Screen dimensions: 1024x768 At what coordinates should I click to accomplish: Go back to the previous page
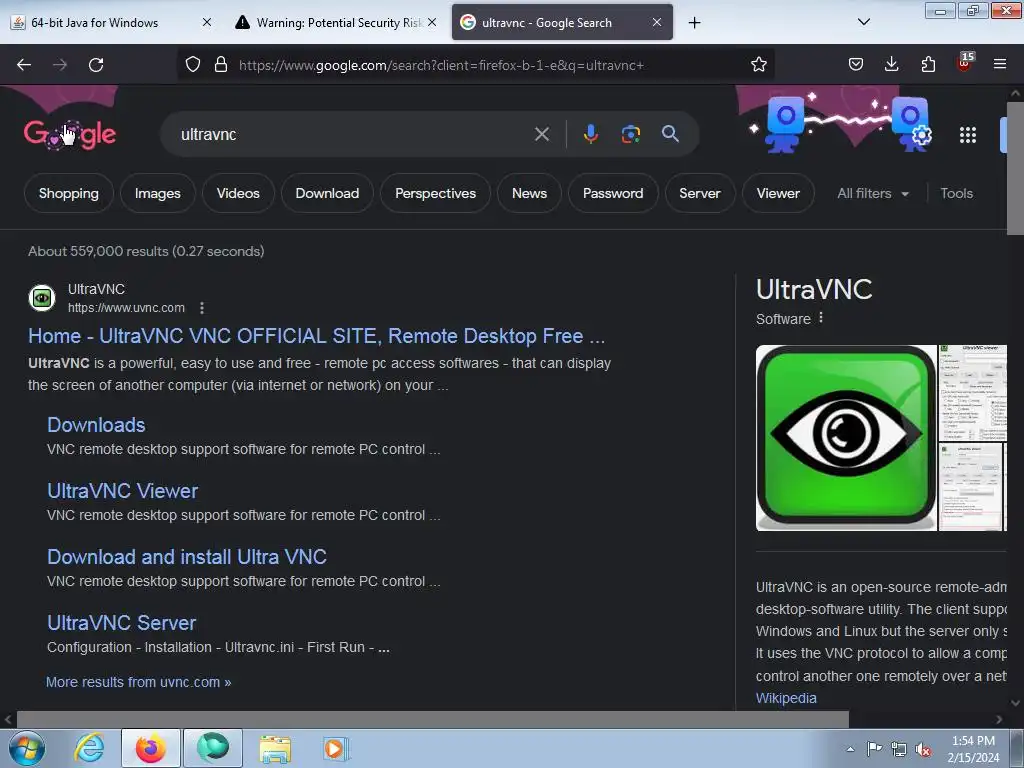click(x=24, y=65)
